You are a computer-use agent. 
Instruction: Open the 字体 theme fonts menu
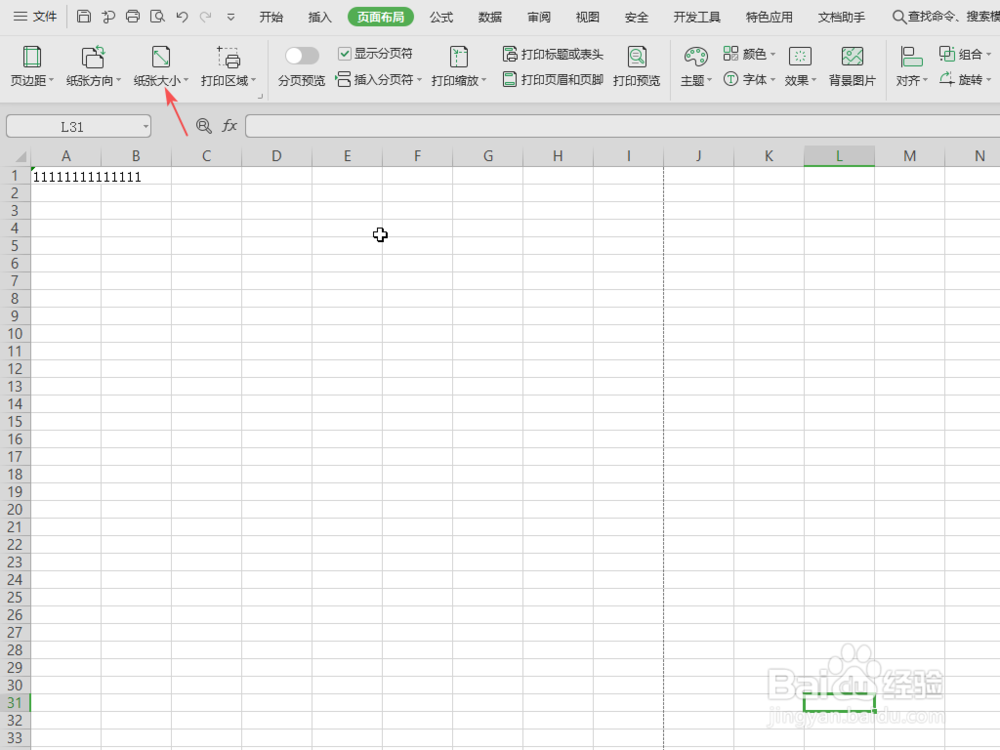point(749,80)
